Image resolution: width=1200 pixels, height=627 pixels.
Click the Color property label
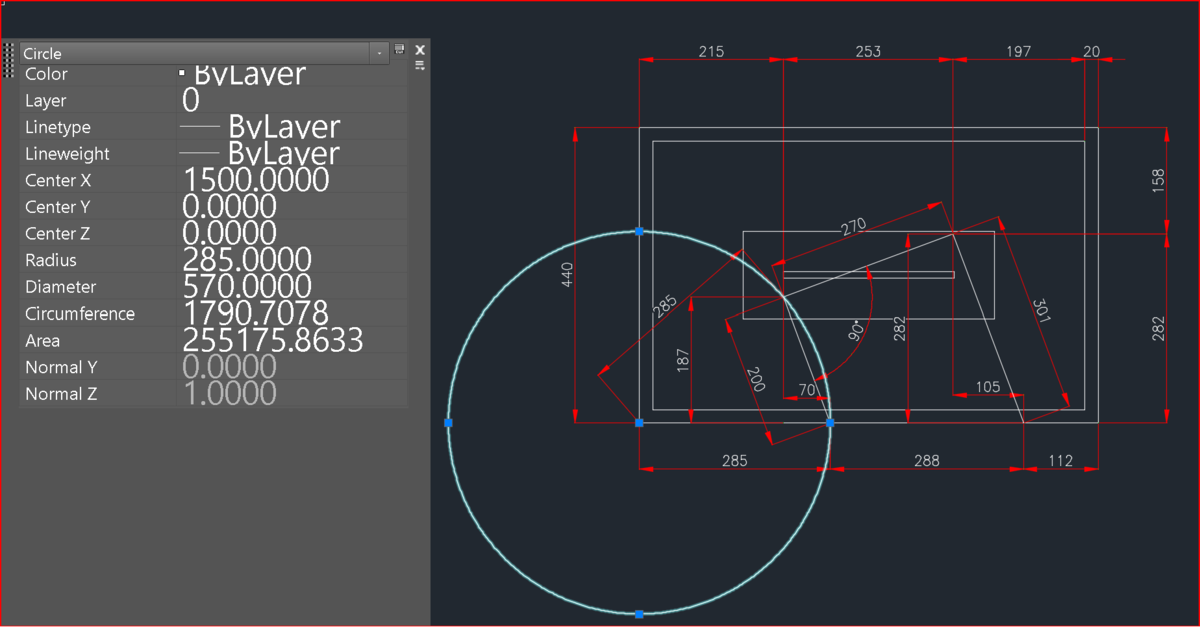click(46, 74)
